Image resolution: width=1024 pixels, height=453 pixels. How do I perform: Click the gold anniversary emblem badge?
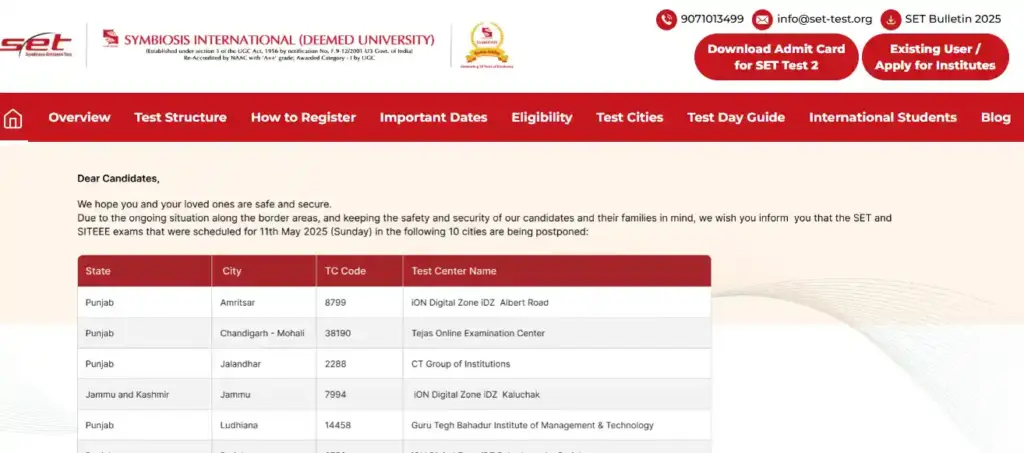pos(484,45)
